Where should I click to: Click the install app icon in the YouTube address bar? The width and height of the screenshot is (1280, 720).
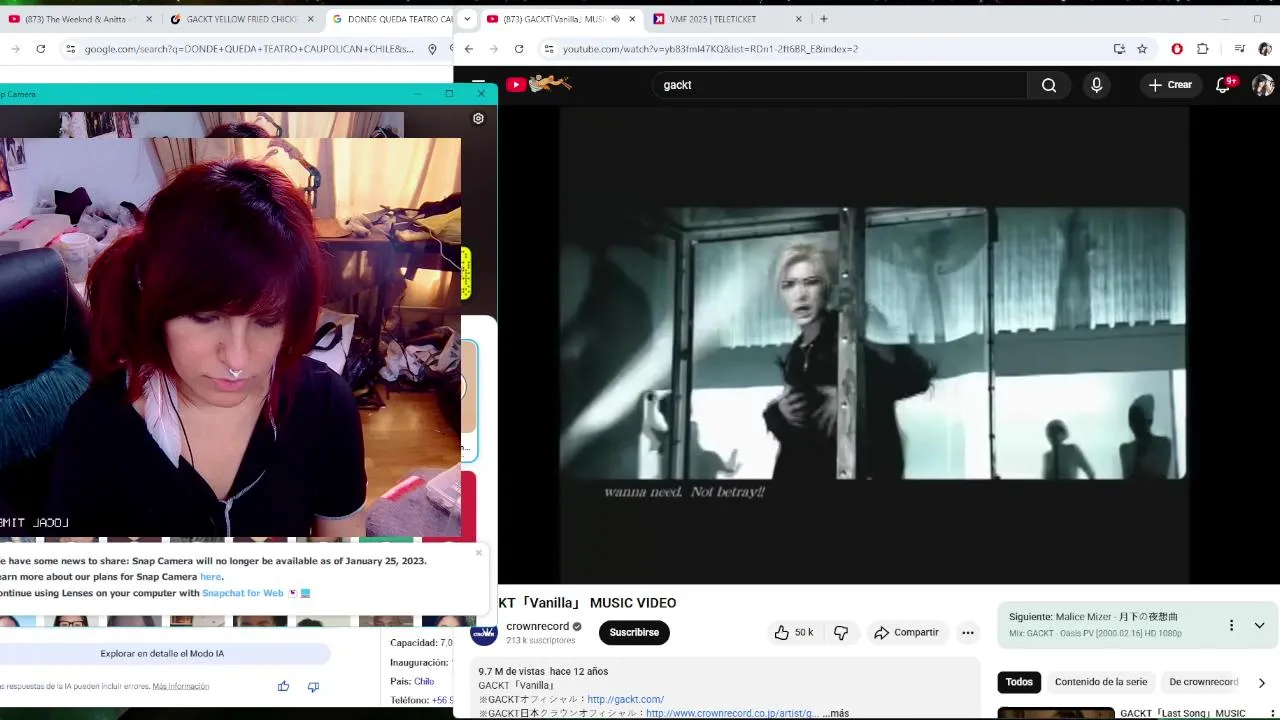click(1119, 49)
